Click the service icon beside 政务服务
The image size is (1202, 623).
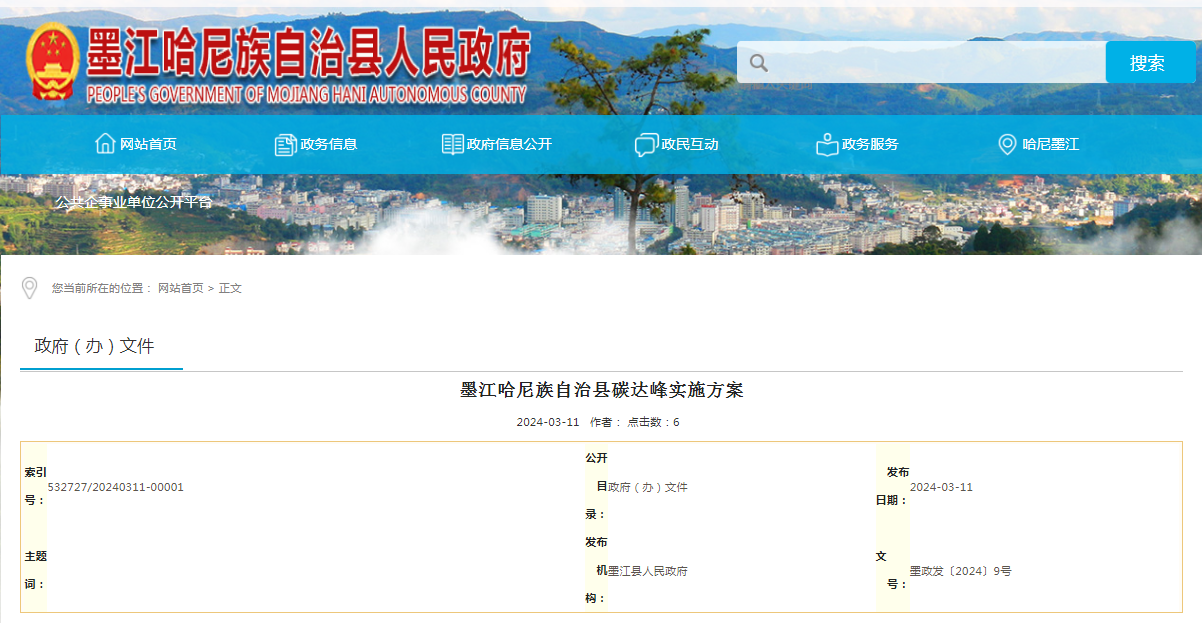click(827, 144)
